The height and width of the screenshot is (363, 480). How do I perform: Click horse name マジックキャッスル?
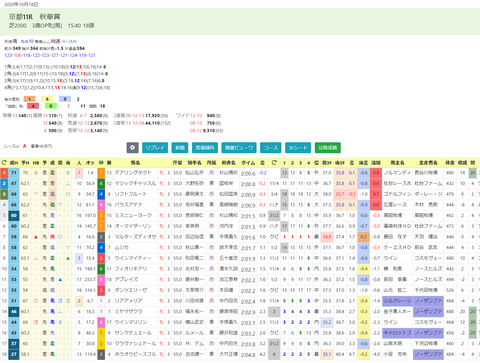pos(135,183)
